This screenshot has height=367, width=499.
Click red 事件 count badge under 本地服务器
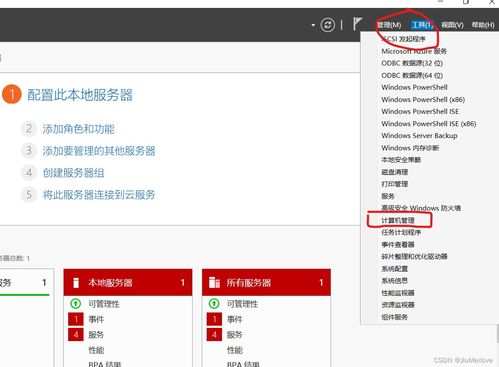tap(76, 319)
